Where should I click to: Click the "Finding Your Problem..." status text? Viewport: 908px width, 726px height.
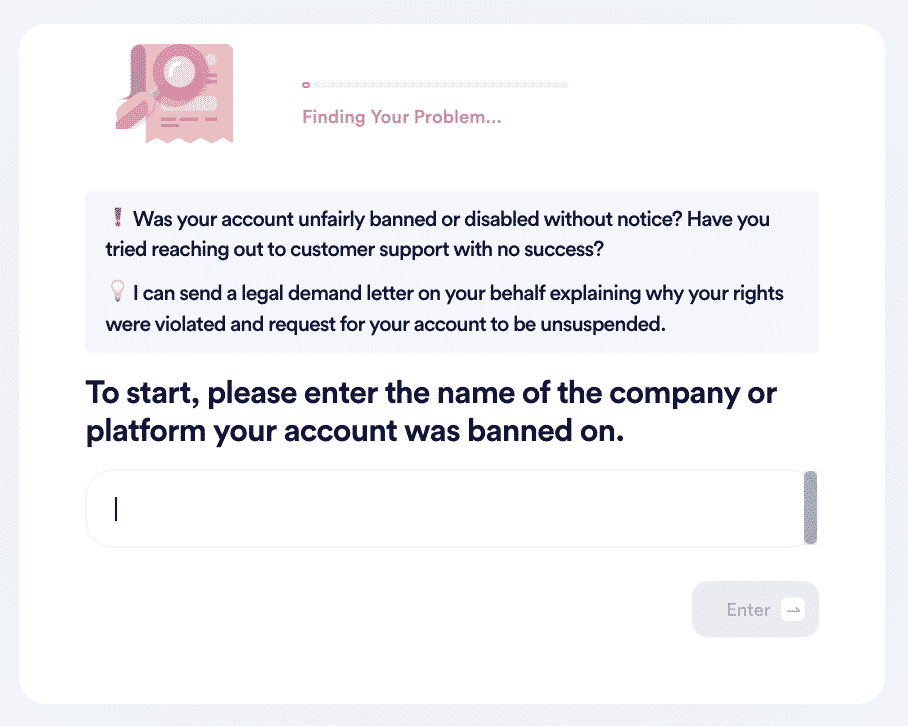click(401, 118)
